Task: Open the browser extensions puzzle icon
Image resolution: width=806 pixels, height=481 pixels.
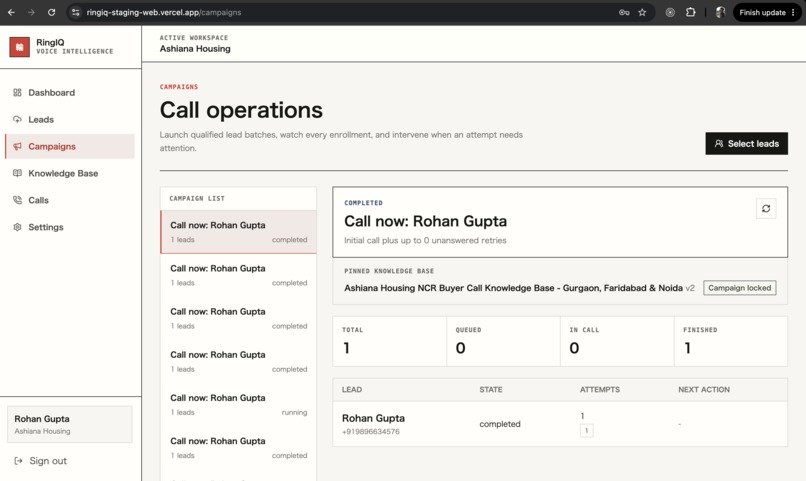Action: [690, 12]
